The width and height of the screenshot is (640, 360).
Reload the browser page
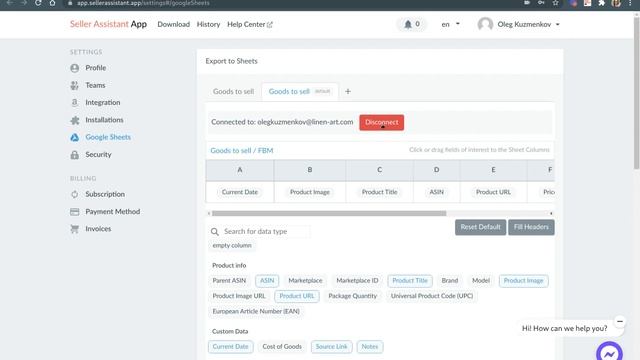pyautogui.click(x=38, y=3)
